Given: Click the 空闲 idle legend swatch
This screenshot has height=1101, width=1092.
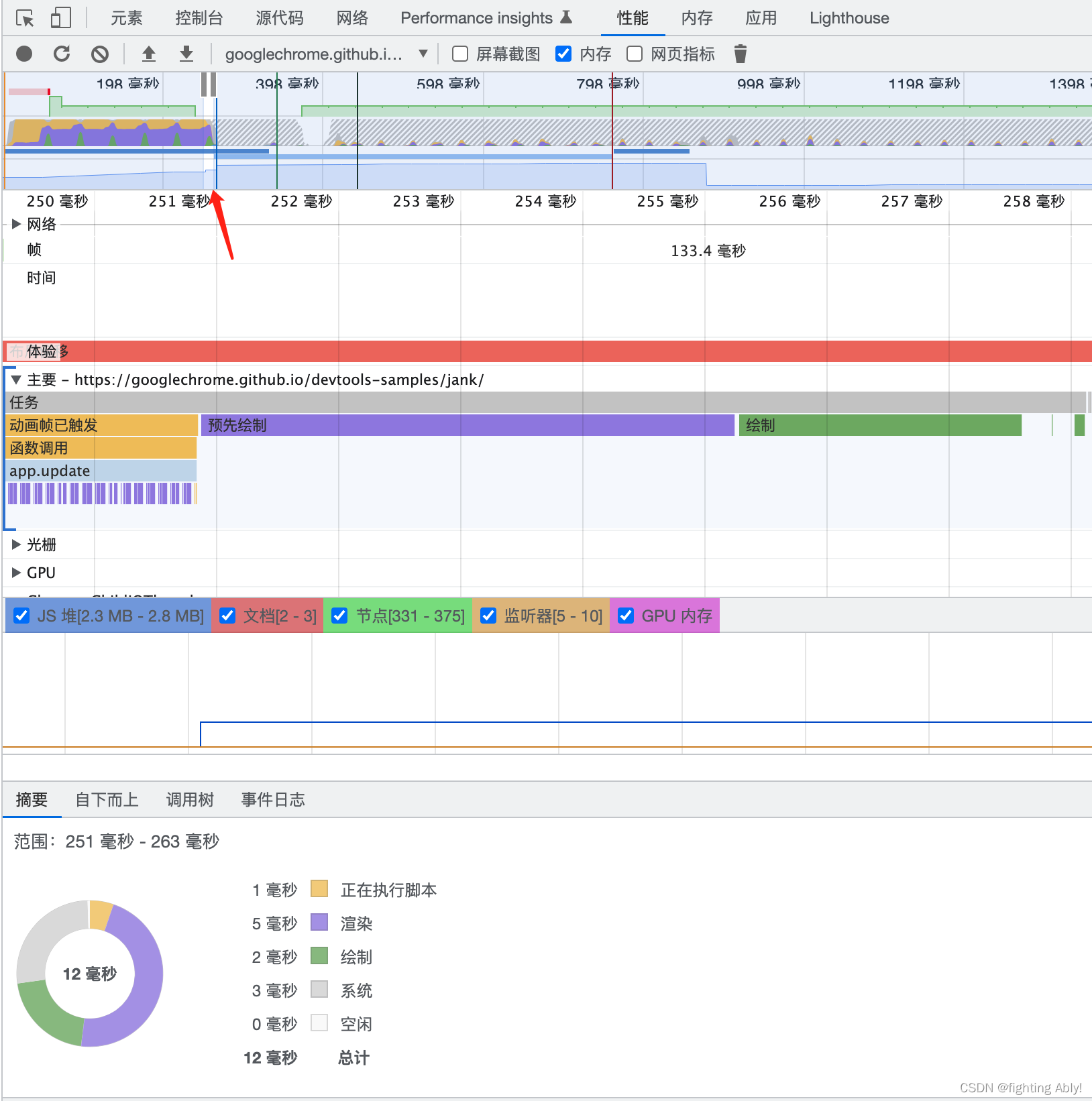Looking at the screenshot, I should [x=319, y=1023].
